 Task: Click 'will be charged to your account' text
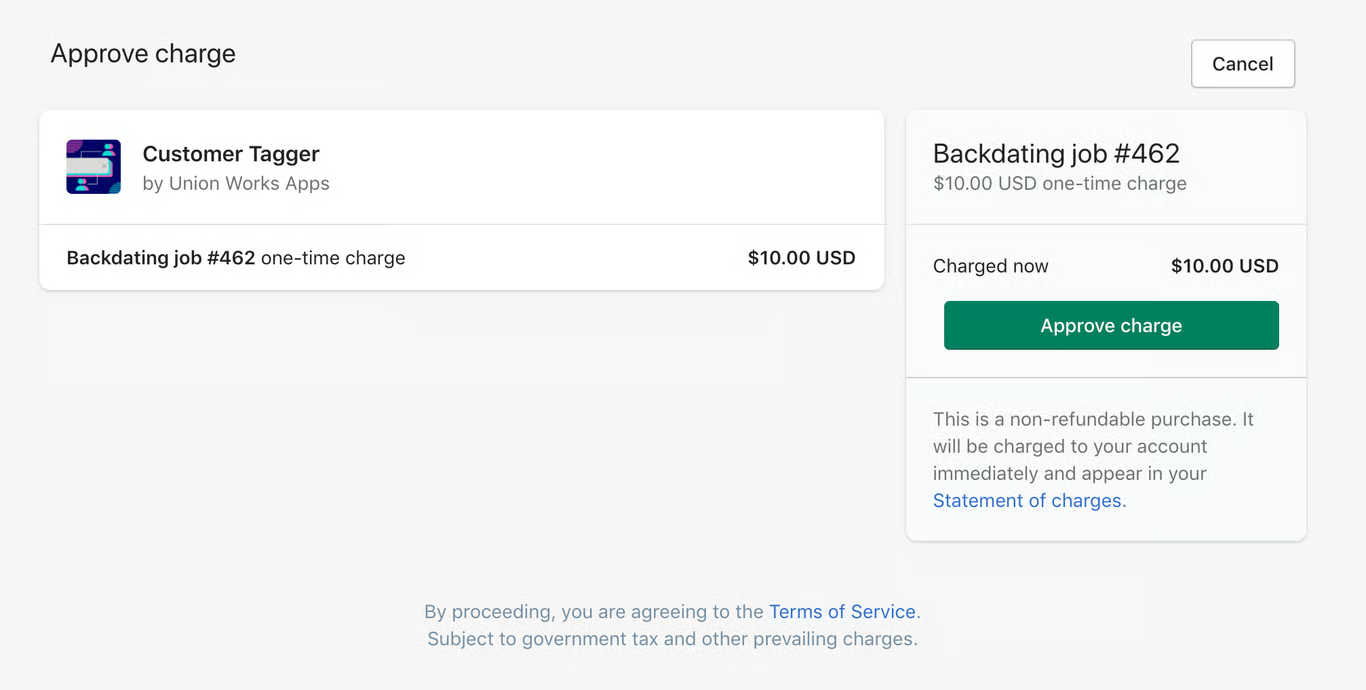[1070, 447]
